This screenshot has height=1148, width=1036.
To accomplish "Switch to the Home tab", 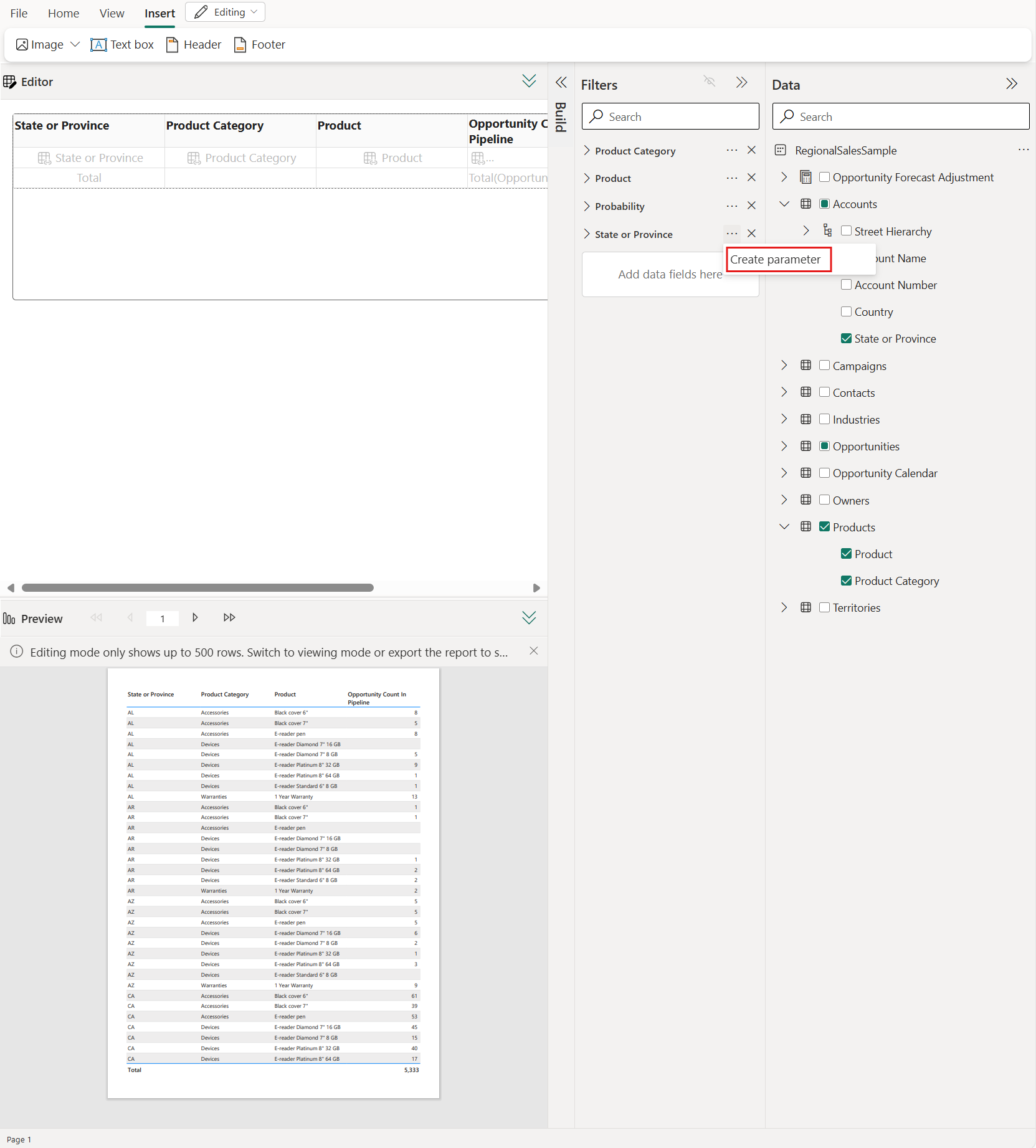I will point(64,13).
